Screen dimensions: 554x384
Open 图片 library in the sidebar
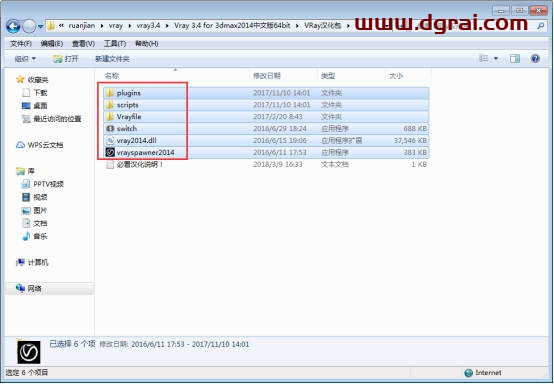pos(40,211)
